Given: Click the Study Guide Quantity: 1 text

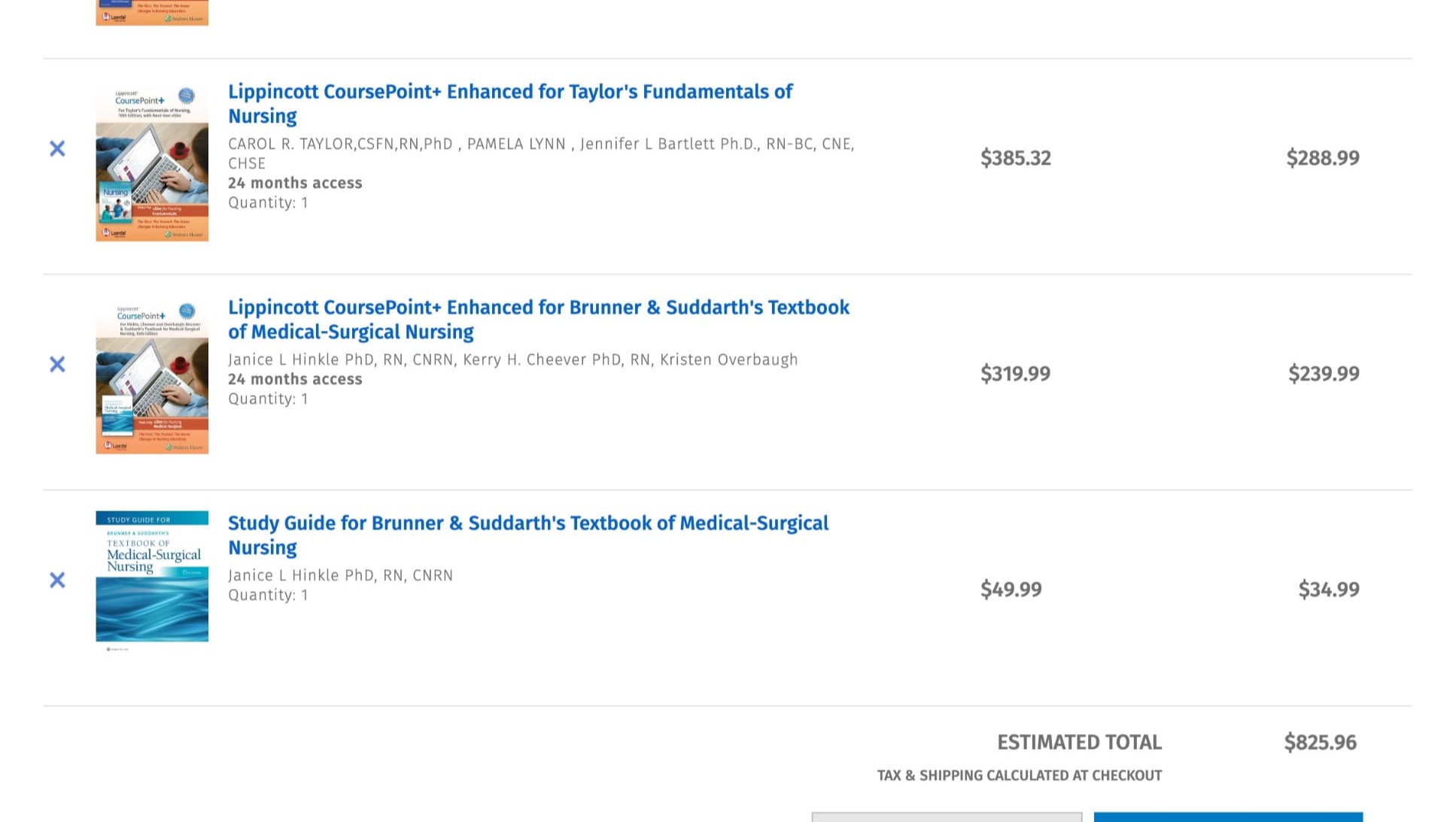Looking at the screenshot, I should pos(268,596).
